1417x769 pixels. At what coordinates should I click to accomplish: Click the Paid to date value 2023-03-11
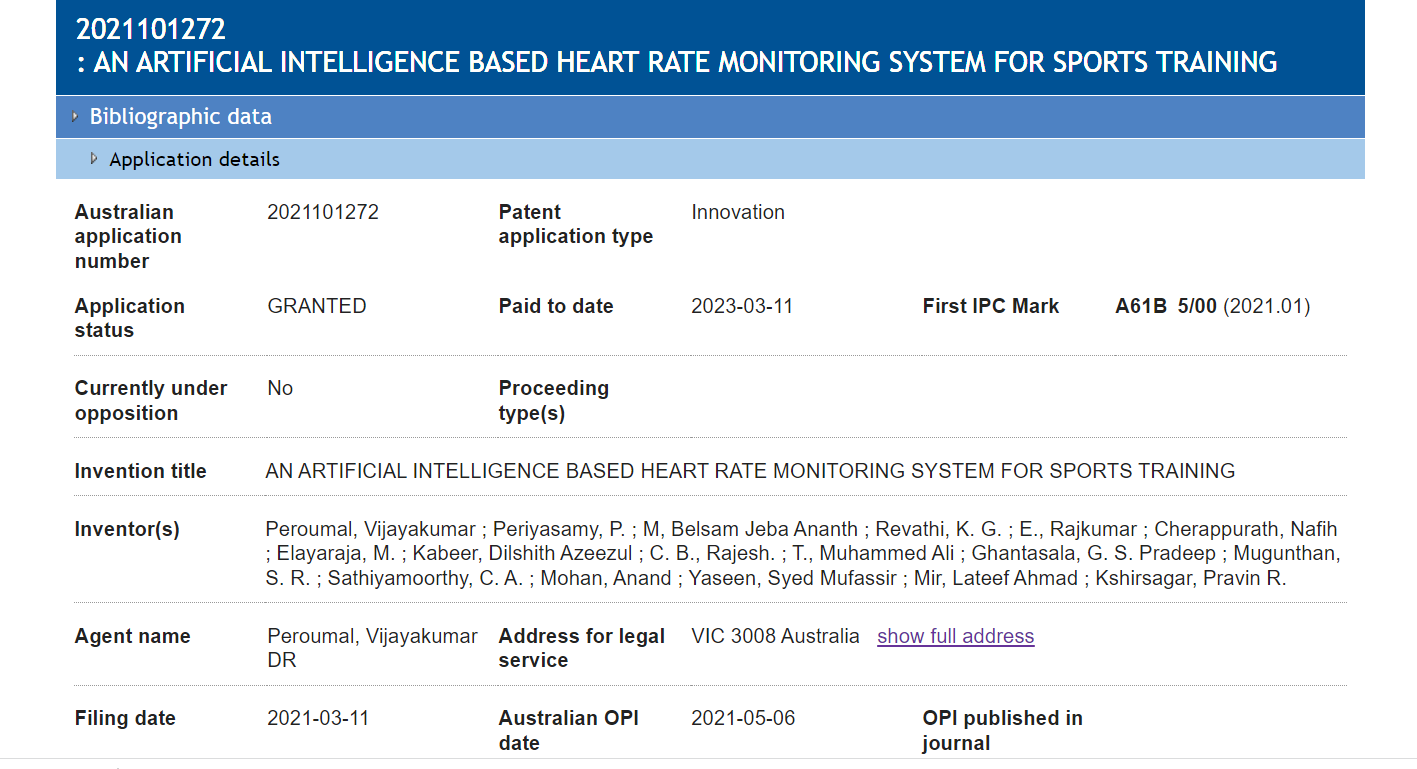point(742,306)
